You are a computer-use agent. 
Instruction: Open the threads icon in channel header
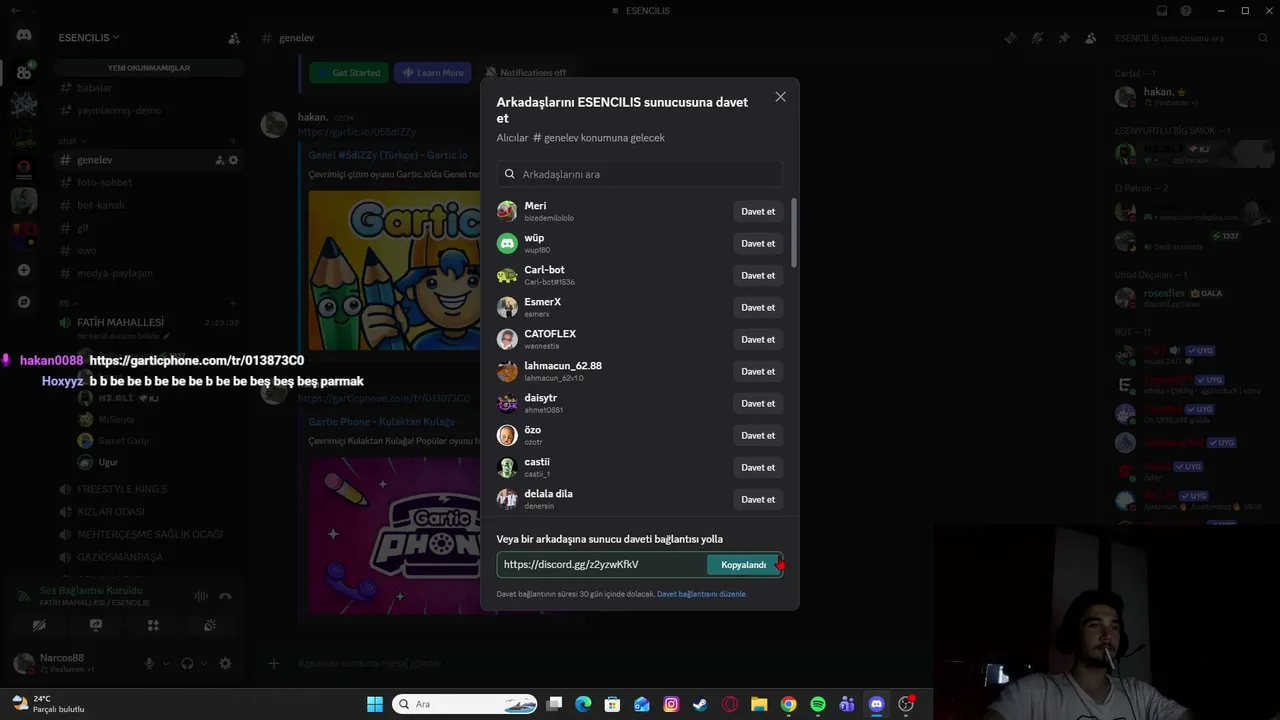pos(1011,38)
